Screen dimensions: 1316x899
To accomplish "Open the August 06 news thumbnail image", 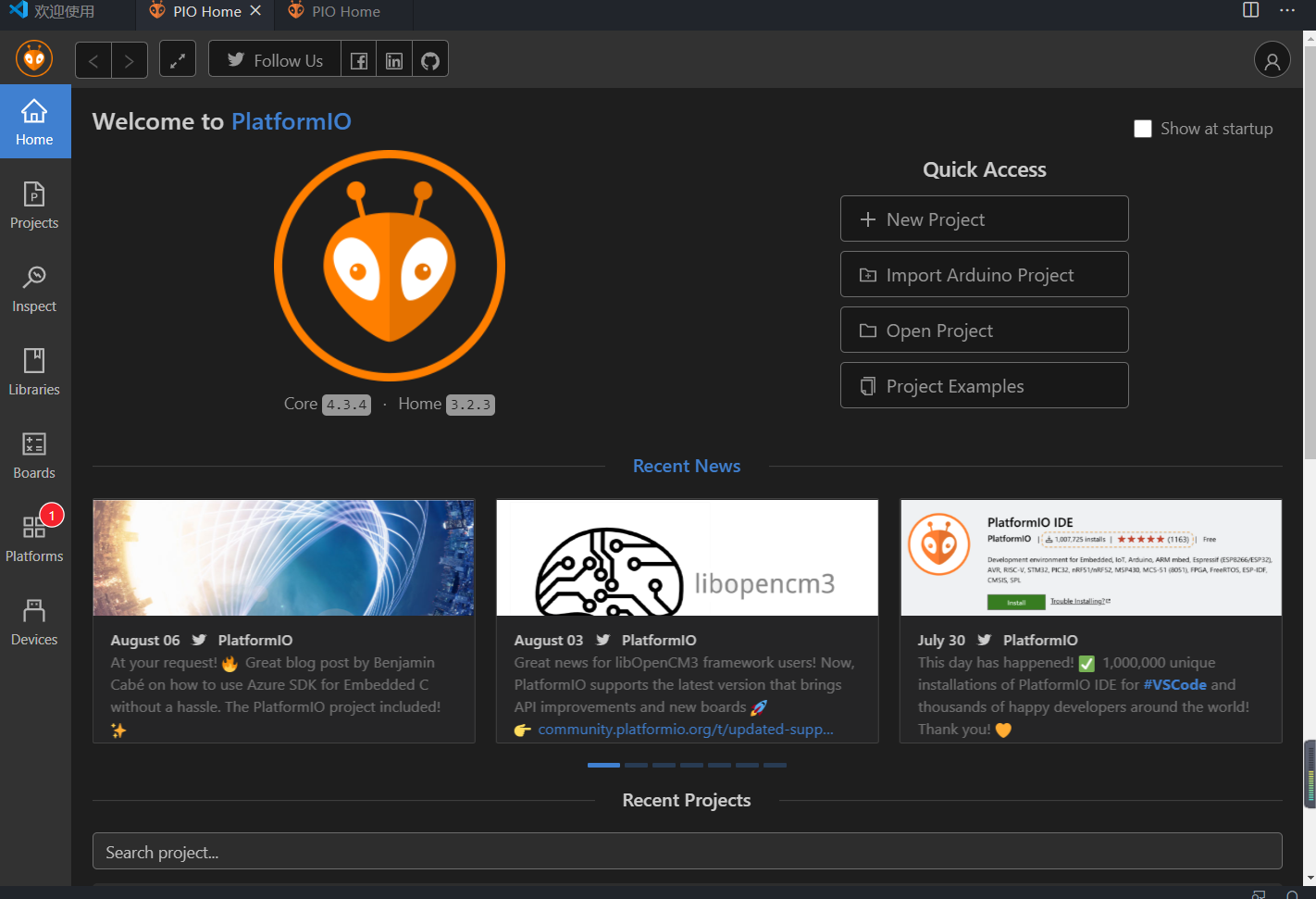I will pyautogui.click(x=284, y=558).
